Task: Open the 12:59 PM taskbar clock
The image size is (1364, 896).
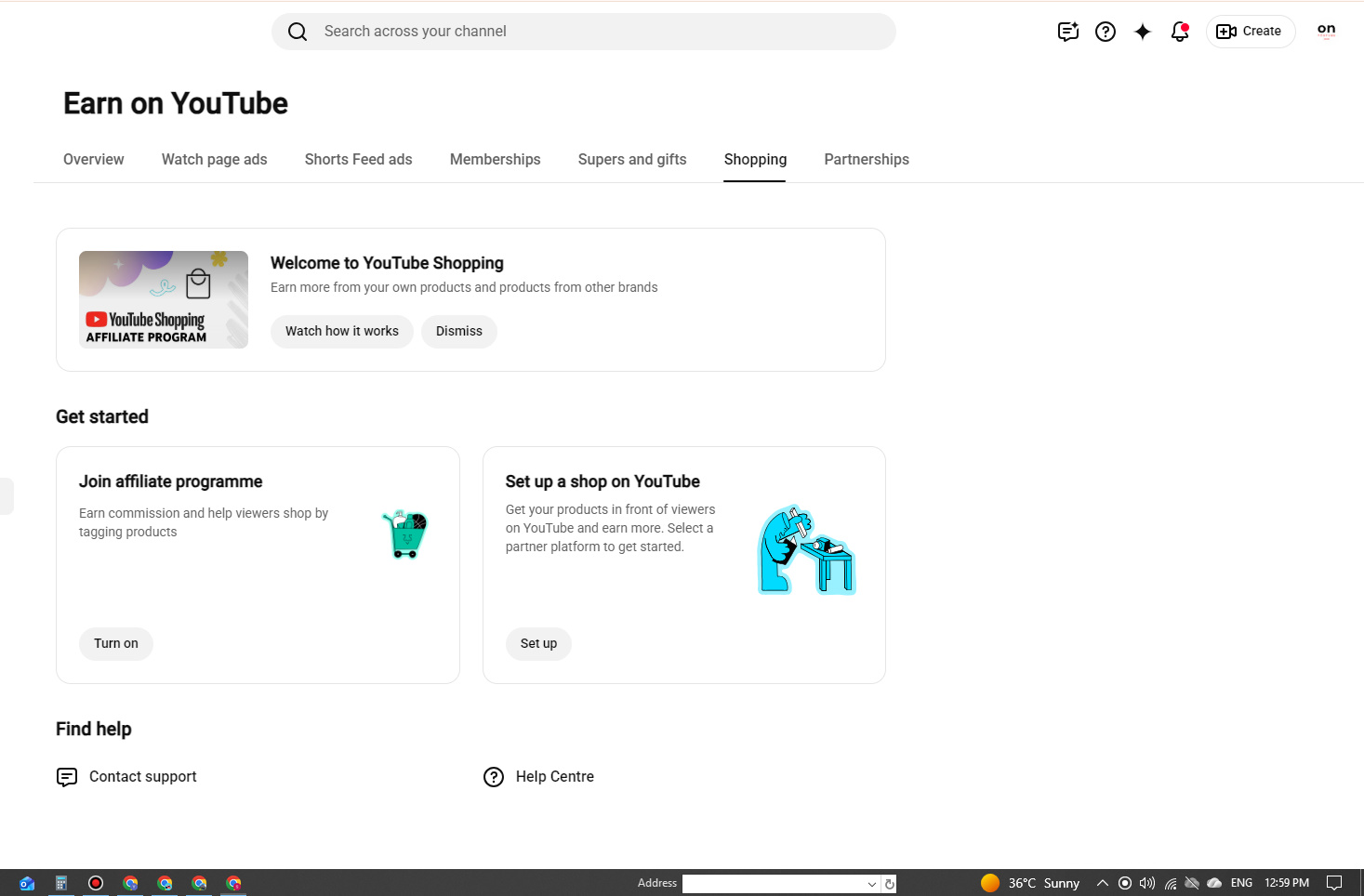Action: [x=1287, y=883]
